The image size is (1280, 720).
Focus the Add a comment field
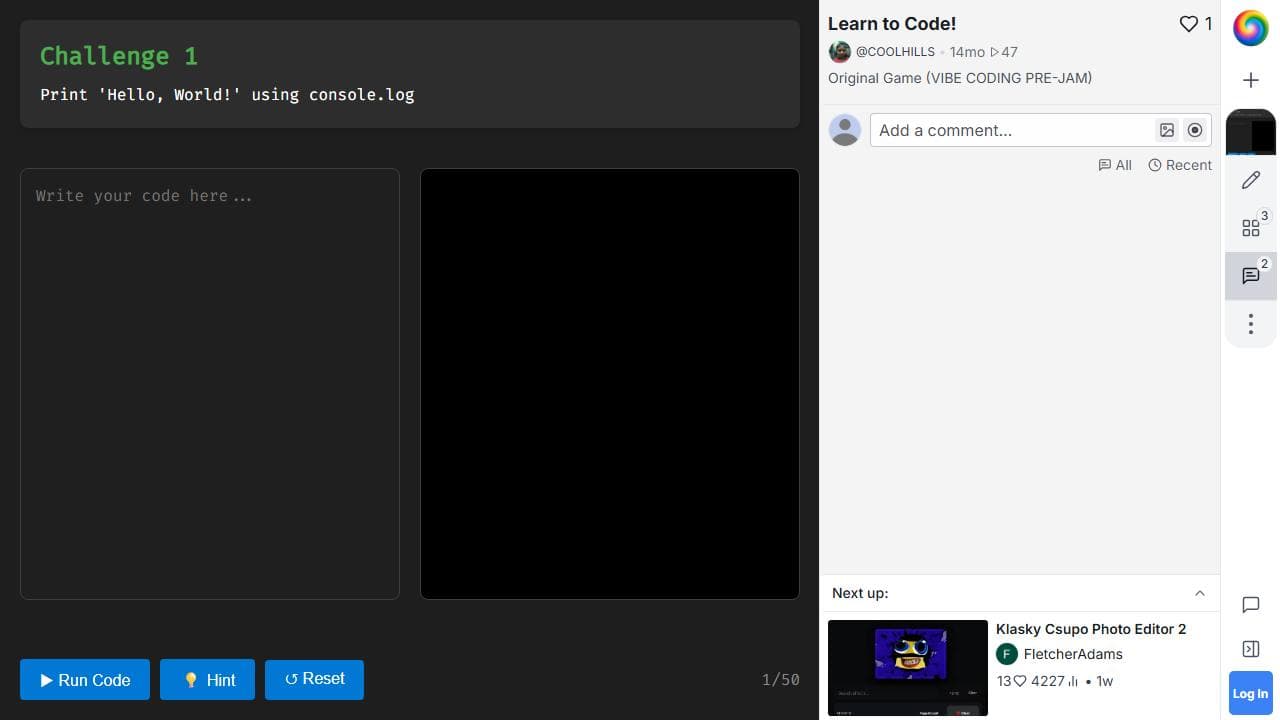point(1012,130)
